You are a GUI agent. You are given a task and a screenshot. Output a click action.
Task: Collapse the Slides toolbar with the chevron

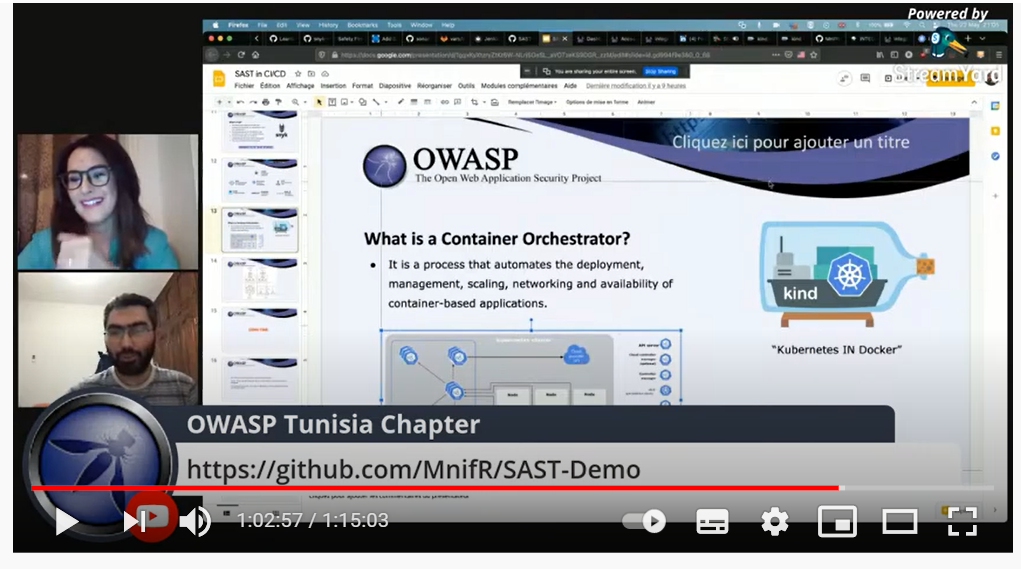[x=974, y=102]
